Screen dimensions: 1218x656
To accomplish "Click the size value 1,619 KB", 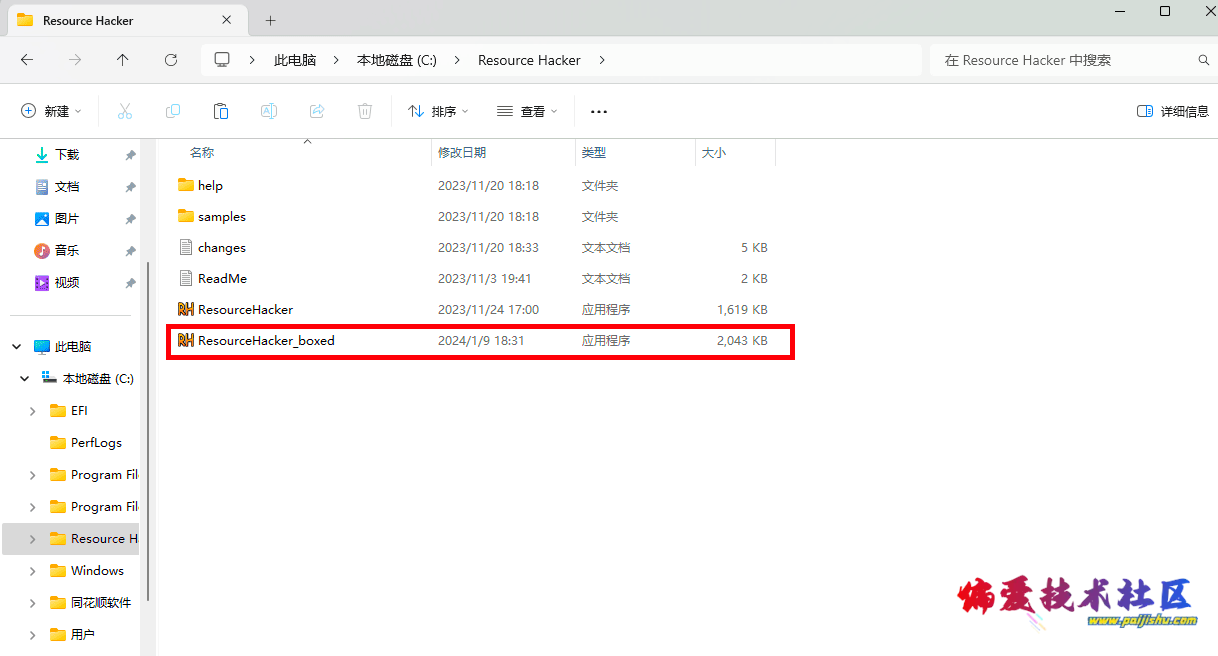I will coord(742,309).
